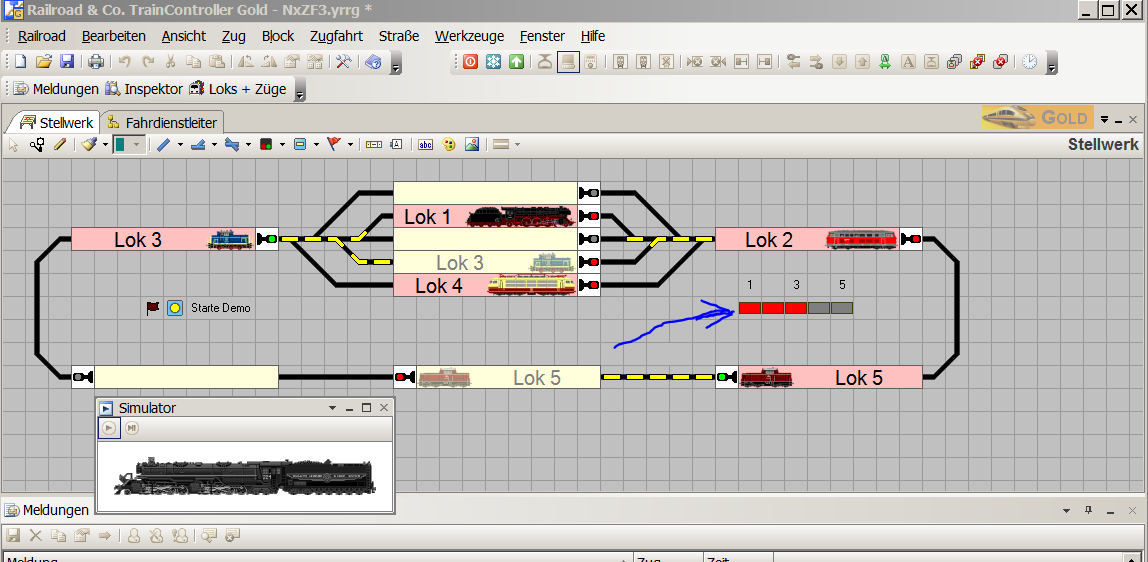This screenshot has width=1148, height=562.
Task: Toggle the green signal beside Lok 3 block
Action: (268, 239)
